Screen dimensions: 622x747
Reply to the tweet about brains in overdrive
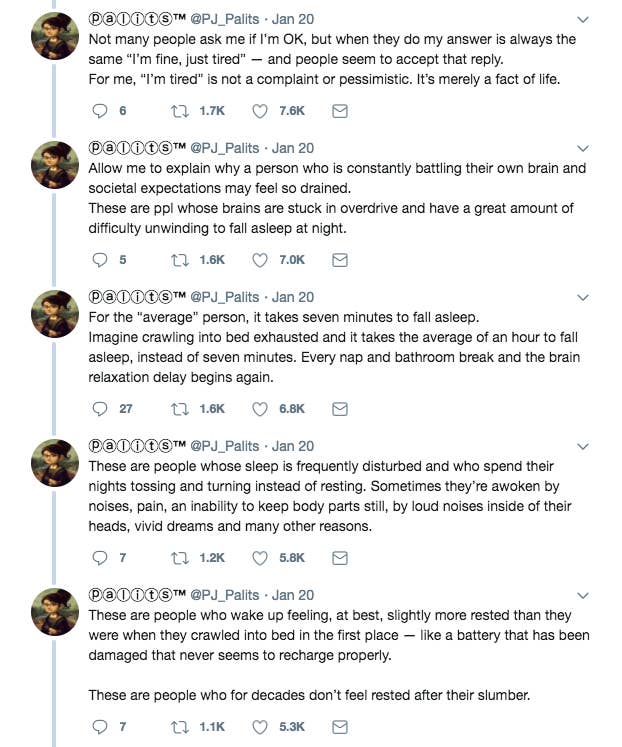[100, 260]
